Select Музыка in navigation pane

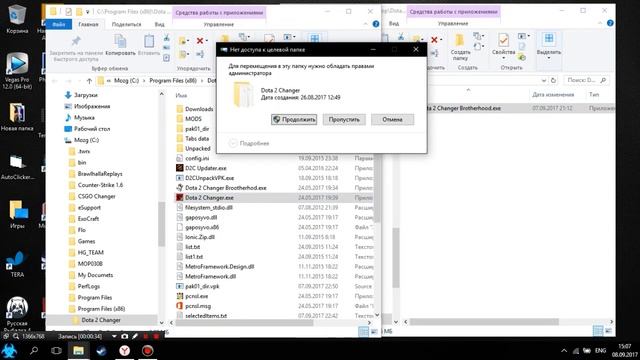pyautogui.click(x=84, y=118)
